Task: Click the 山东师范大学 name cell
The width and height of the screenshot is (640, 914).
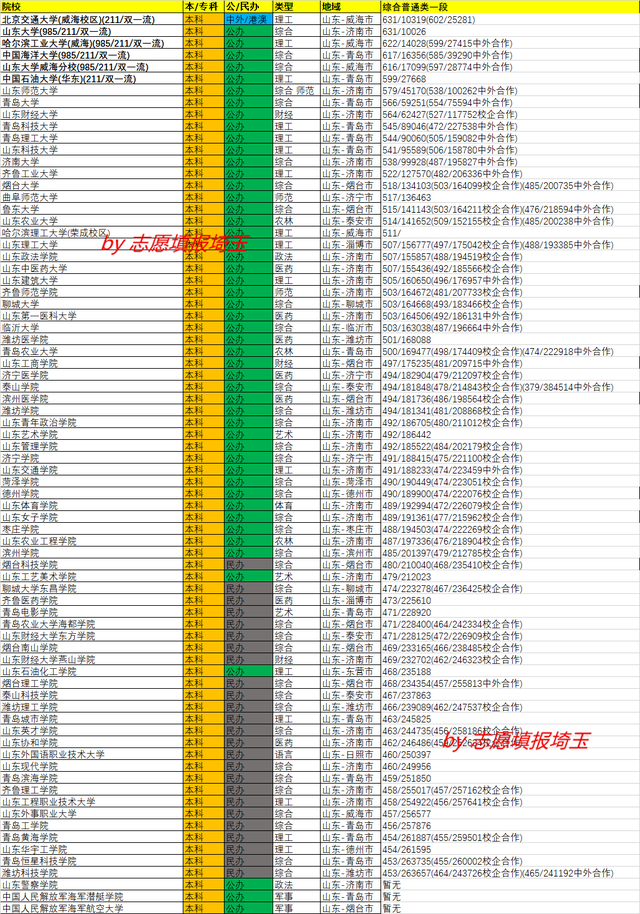Action: click(92, 91)
